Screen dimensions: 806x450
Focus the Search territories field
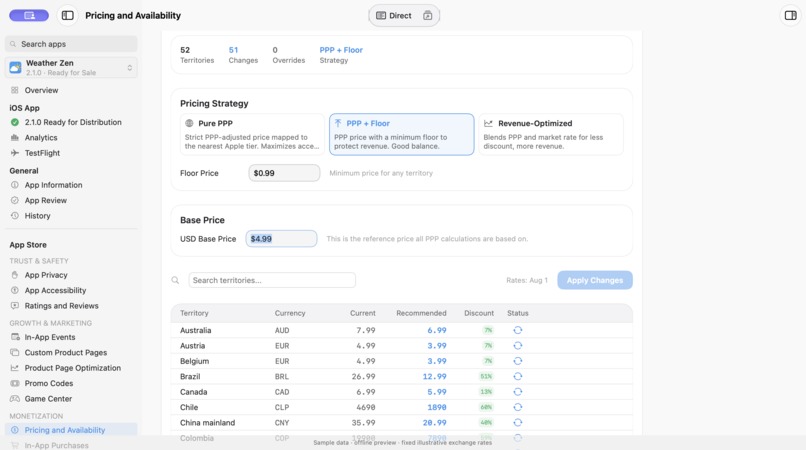click(x=272, y=280)
